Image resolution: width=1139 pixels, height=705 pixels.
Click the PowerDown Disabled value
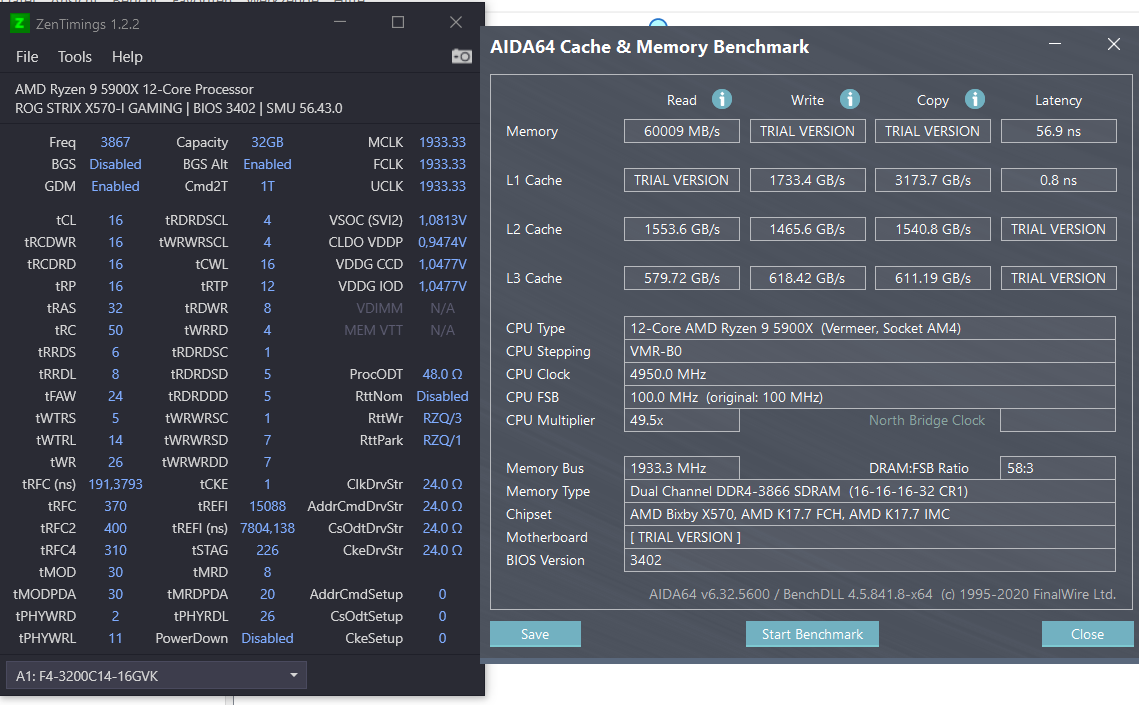(267, 638)
